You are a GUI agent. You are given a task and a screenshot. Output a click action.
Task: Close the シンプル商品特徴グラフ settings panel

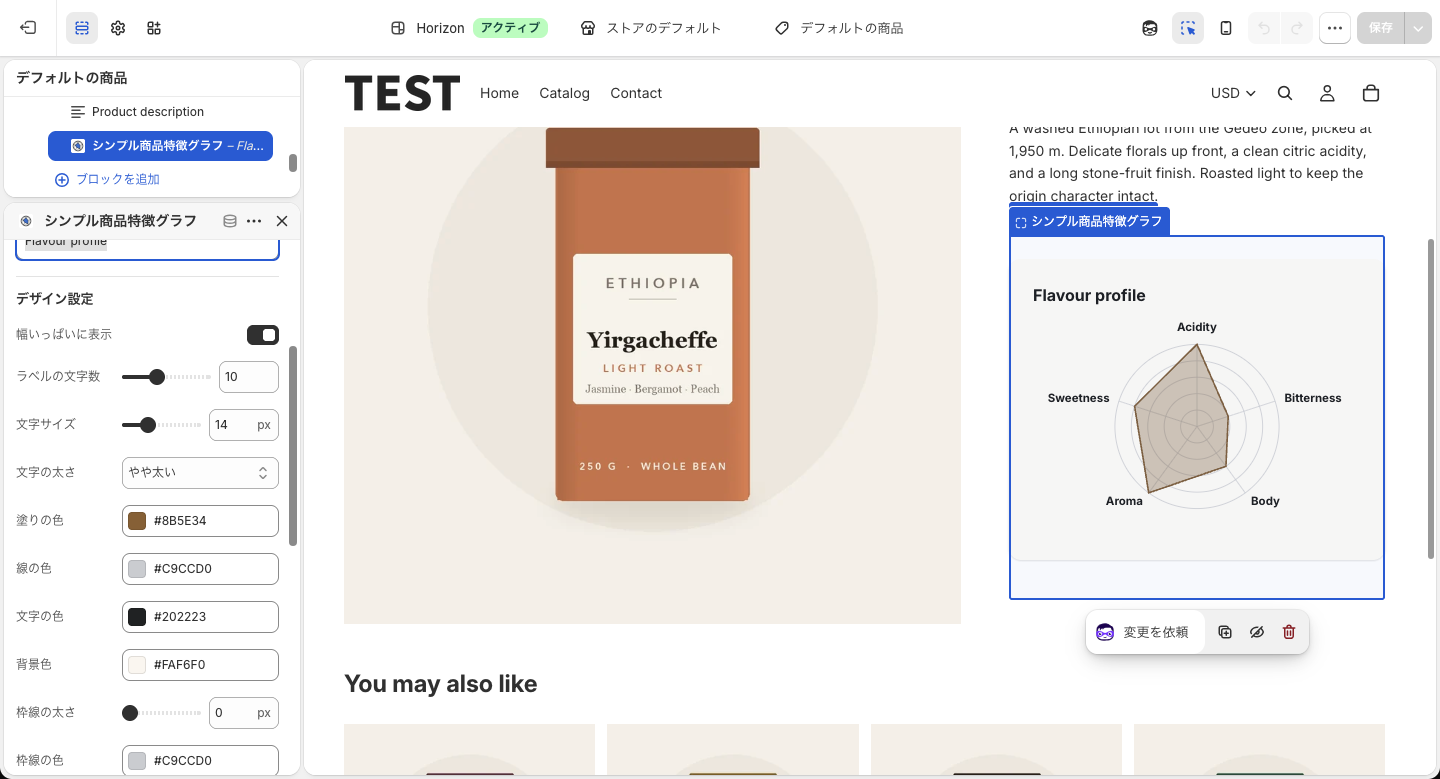click(282, 221)
